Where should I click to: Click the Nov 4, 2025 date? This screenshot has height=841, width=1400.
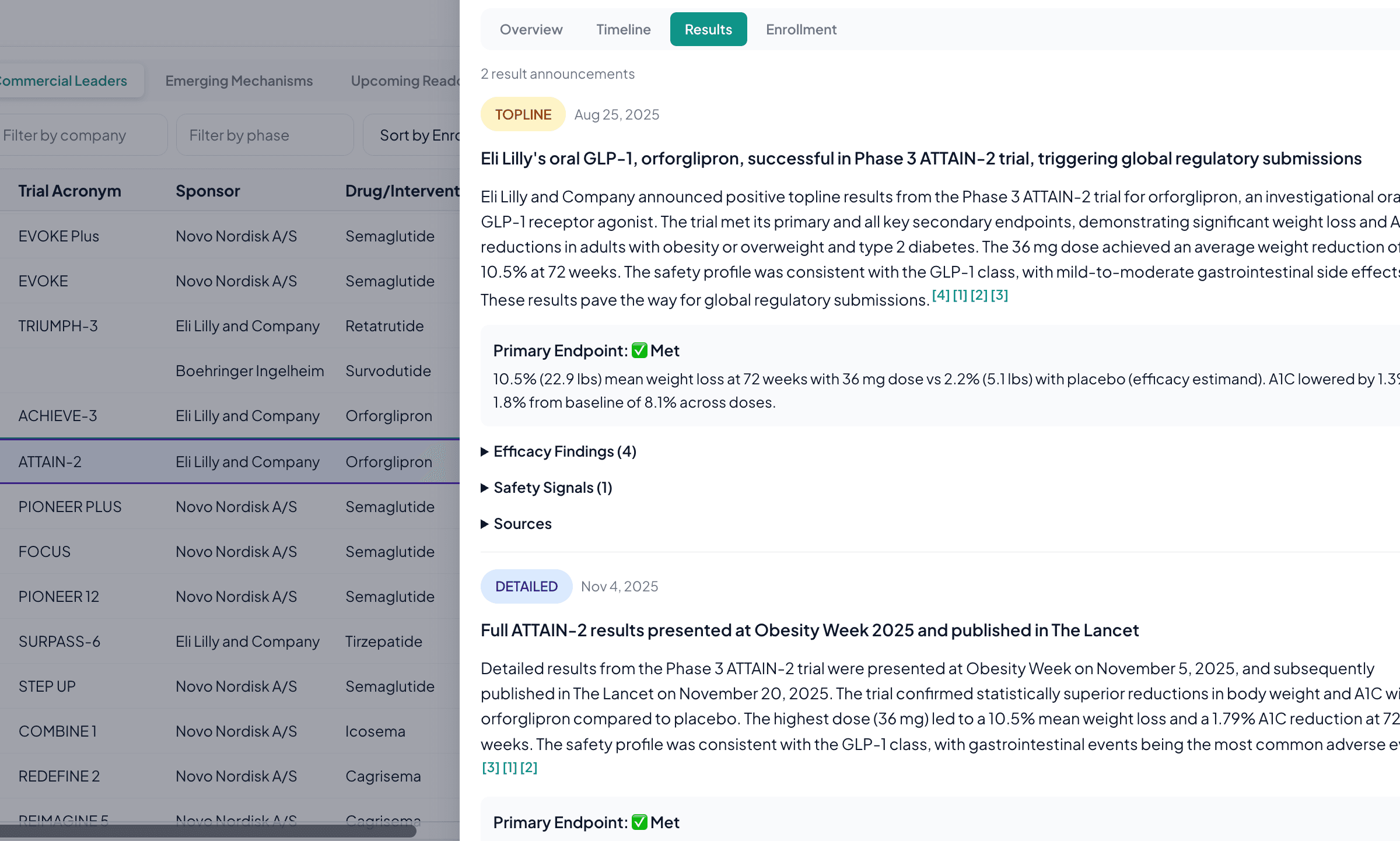pyautogui.click(x=619, y=586)
